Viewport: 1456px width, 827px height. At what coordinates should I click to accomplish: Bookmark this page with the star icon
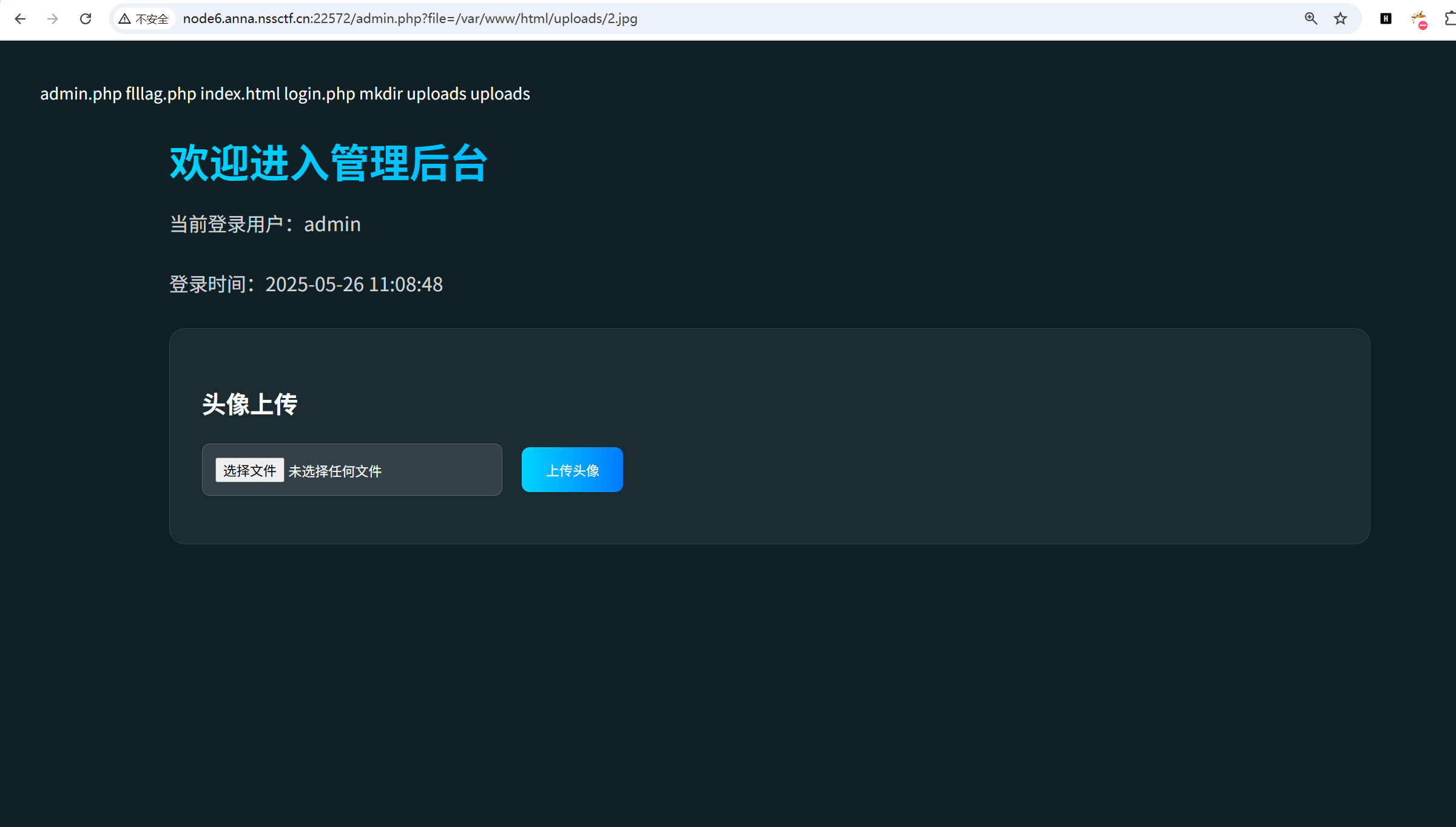click(1340, 19)
